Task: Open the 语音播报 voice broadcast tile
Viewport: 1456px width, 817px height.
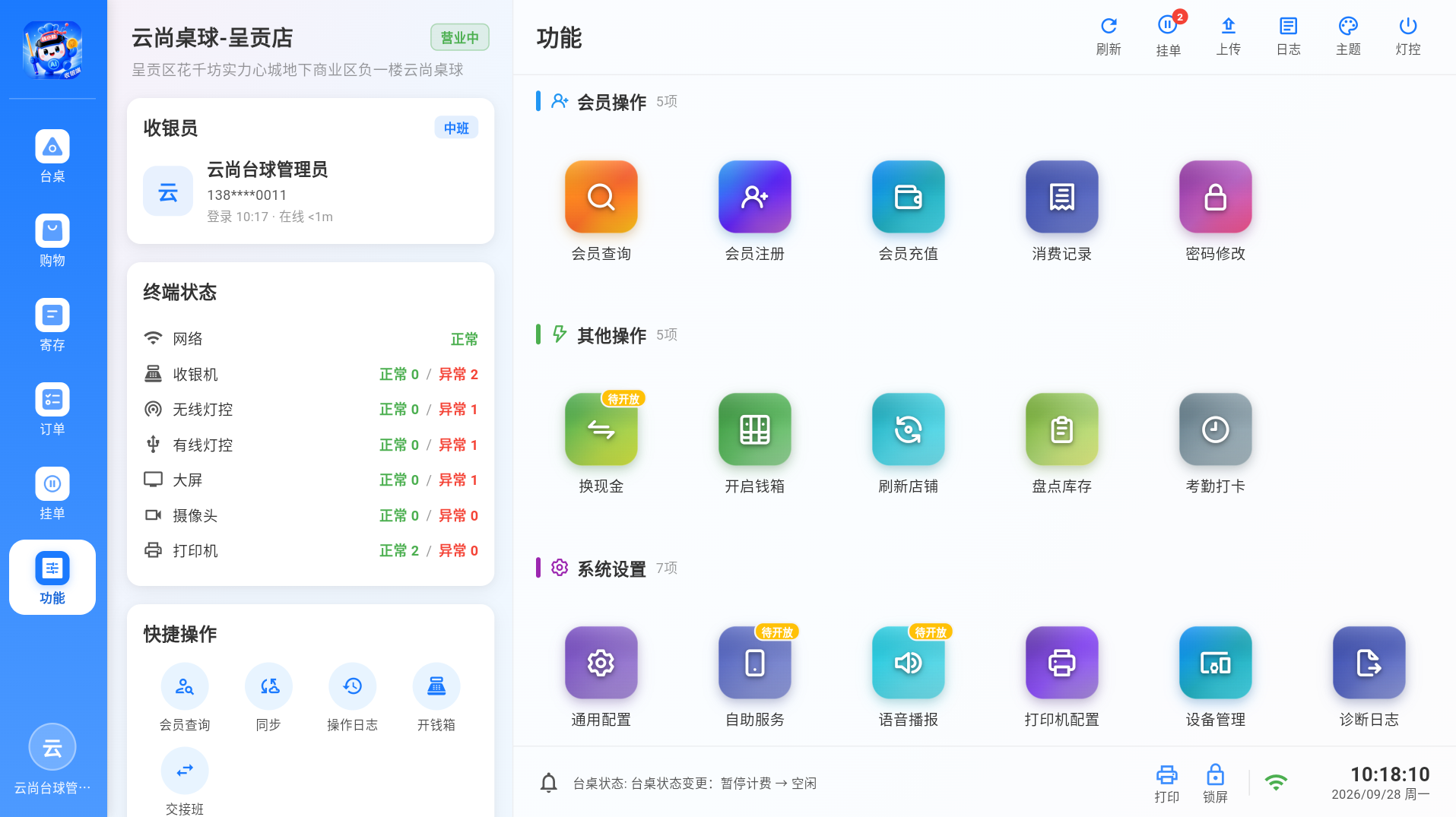Action: pos(908,676)
